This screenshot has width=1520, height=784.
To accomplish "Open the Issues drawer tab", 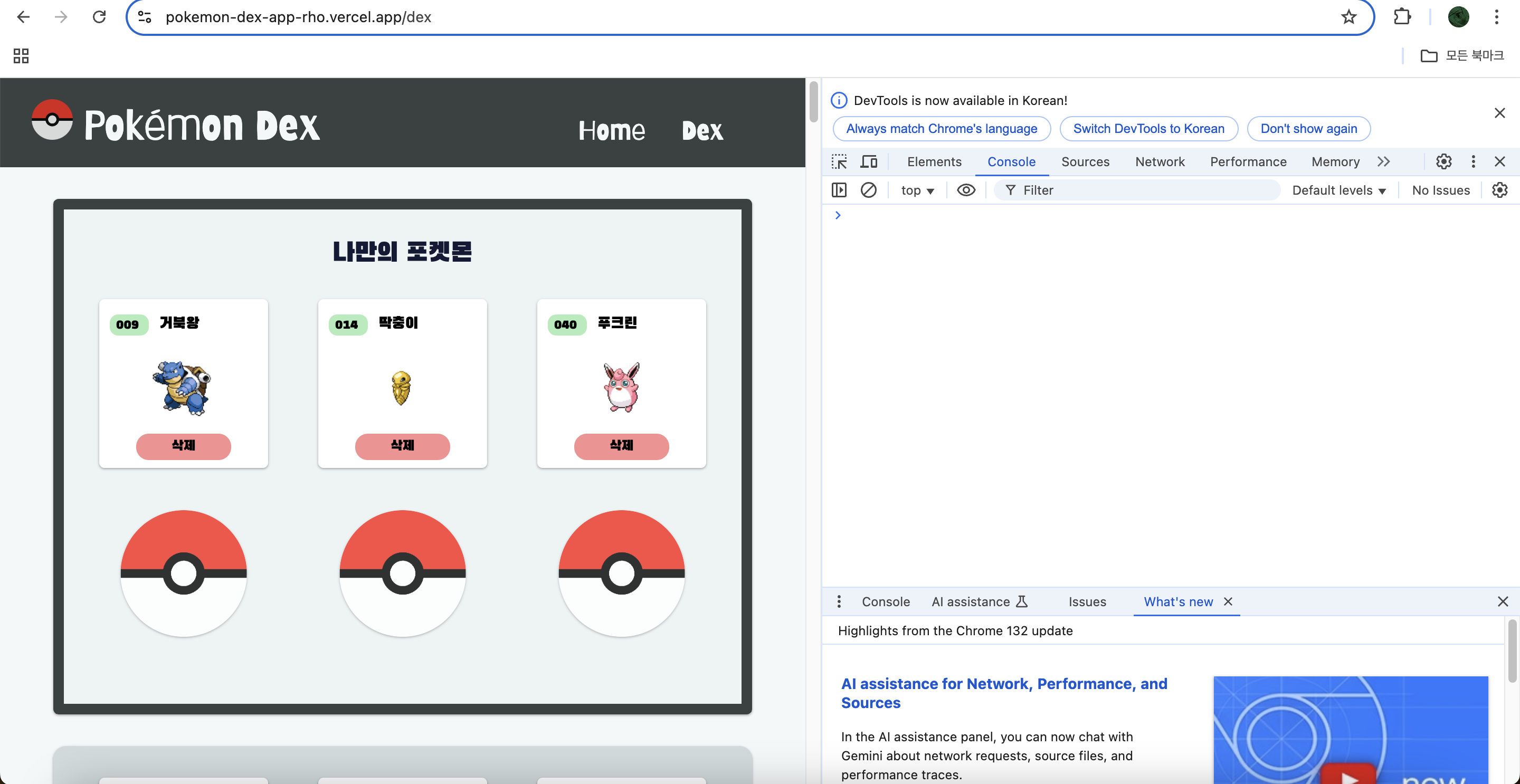I will pos(1087,601).
